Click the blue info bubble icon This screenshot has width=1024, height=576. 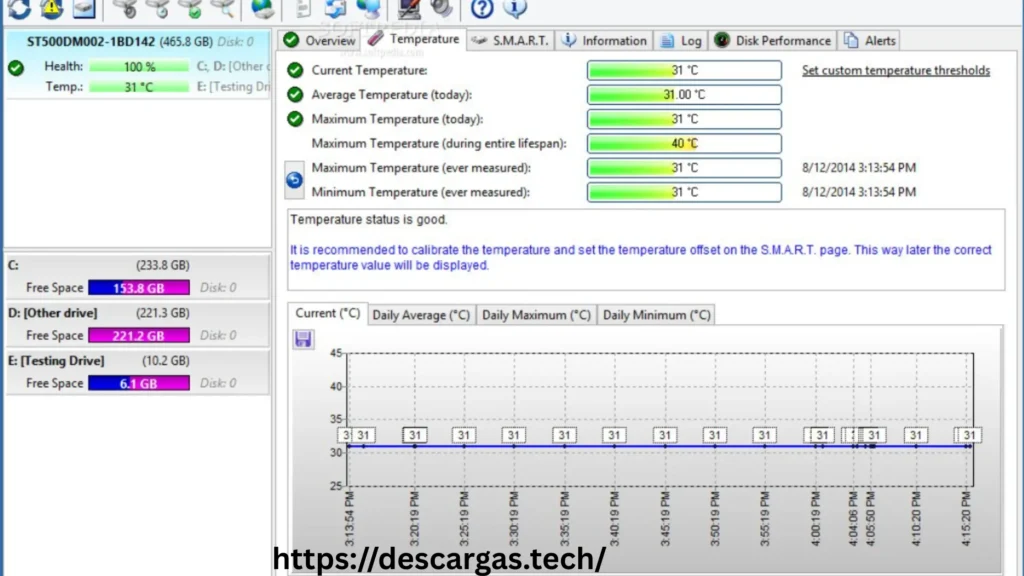(x=515, y=8)
